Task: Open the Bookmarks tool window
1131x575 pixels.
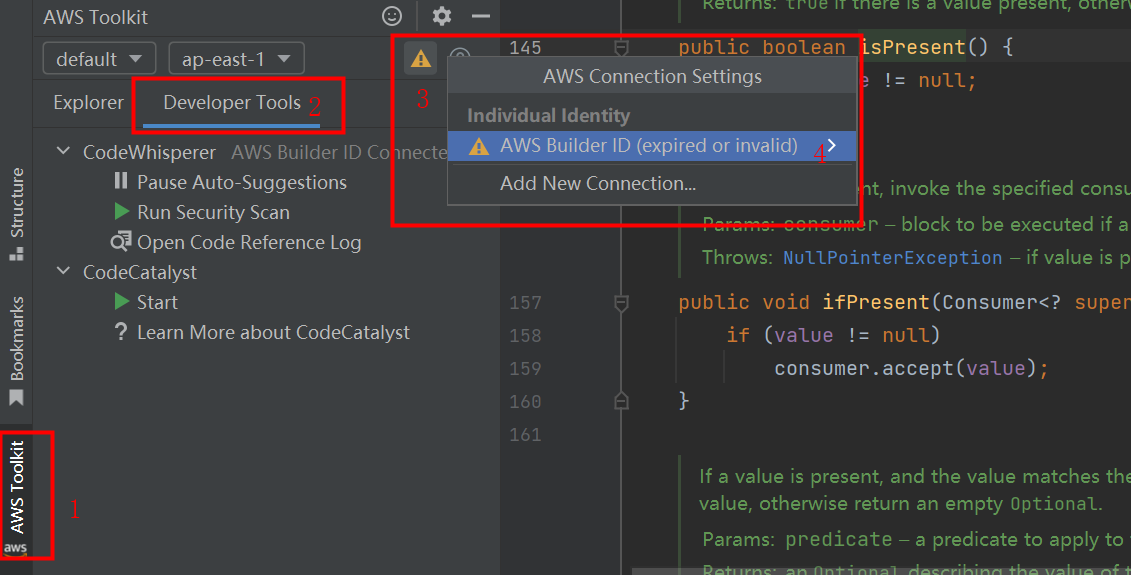Action: (x=17, y=350)
